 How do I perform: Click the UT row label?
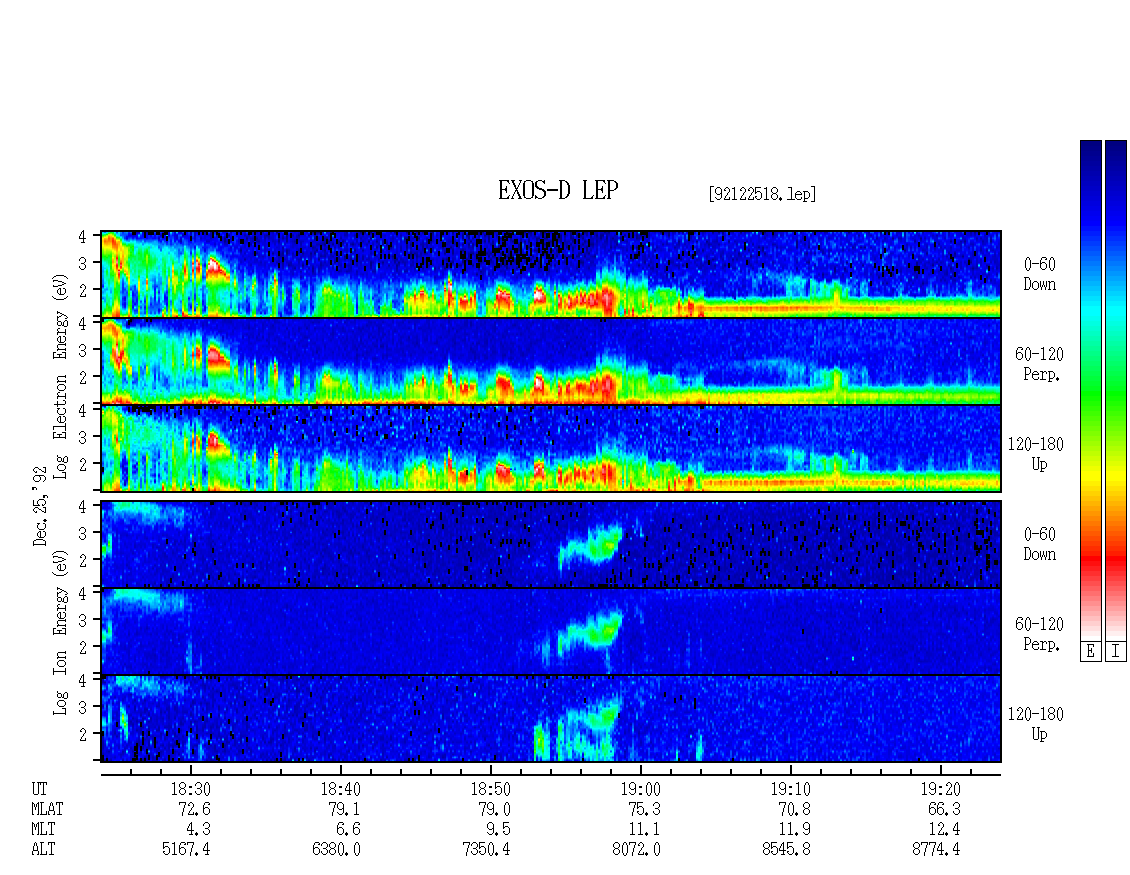(x=40, y=789)
